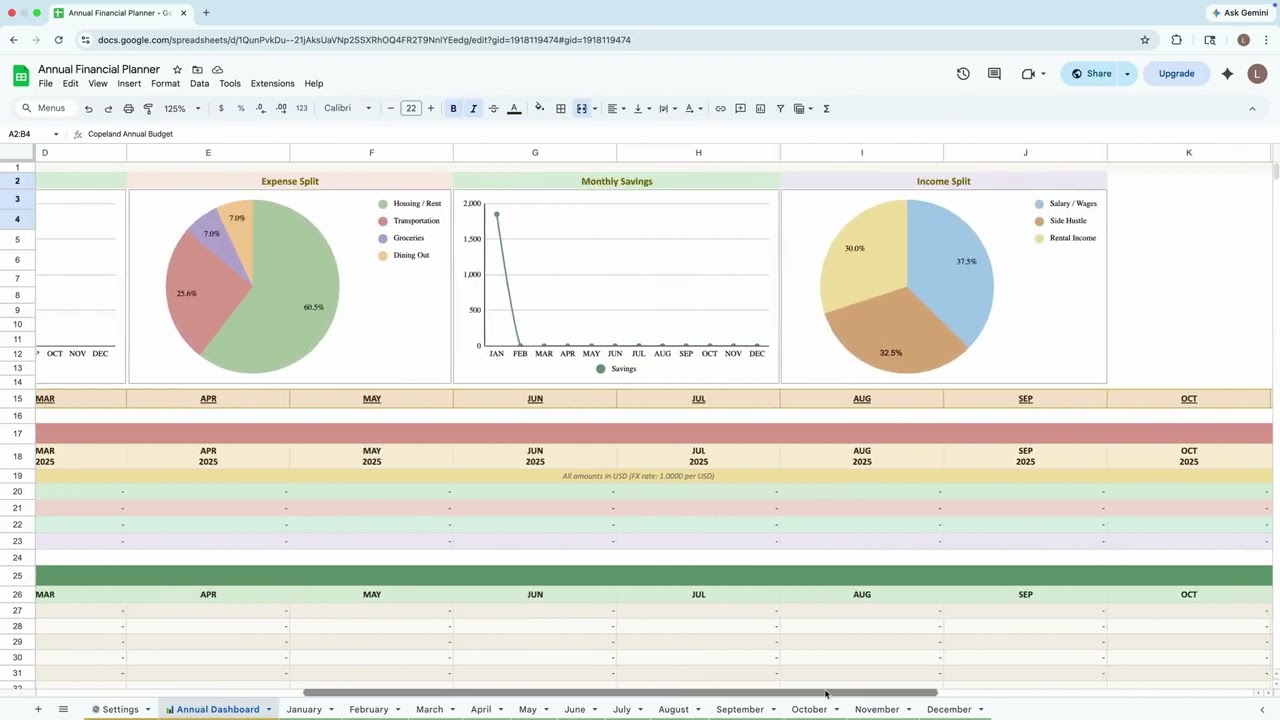The width and height of the screenshot is (1280, 720).
Task: Open version history clock icon
Action: coord(963,74)
